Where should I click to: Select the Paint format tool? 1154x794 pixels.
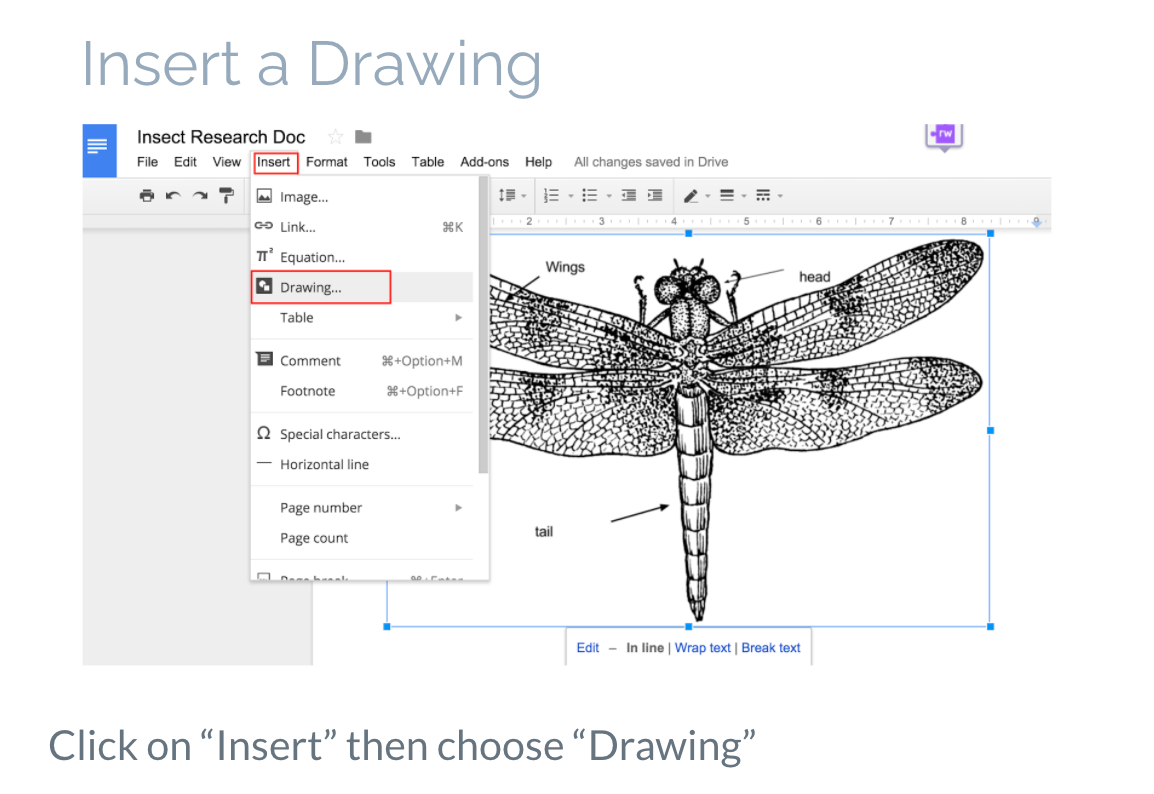click(x=226, y=195)
